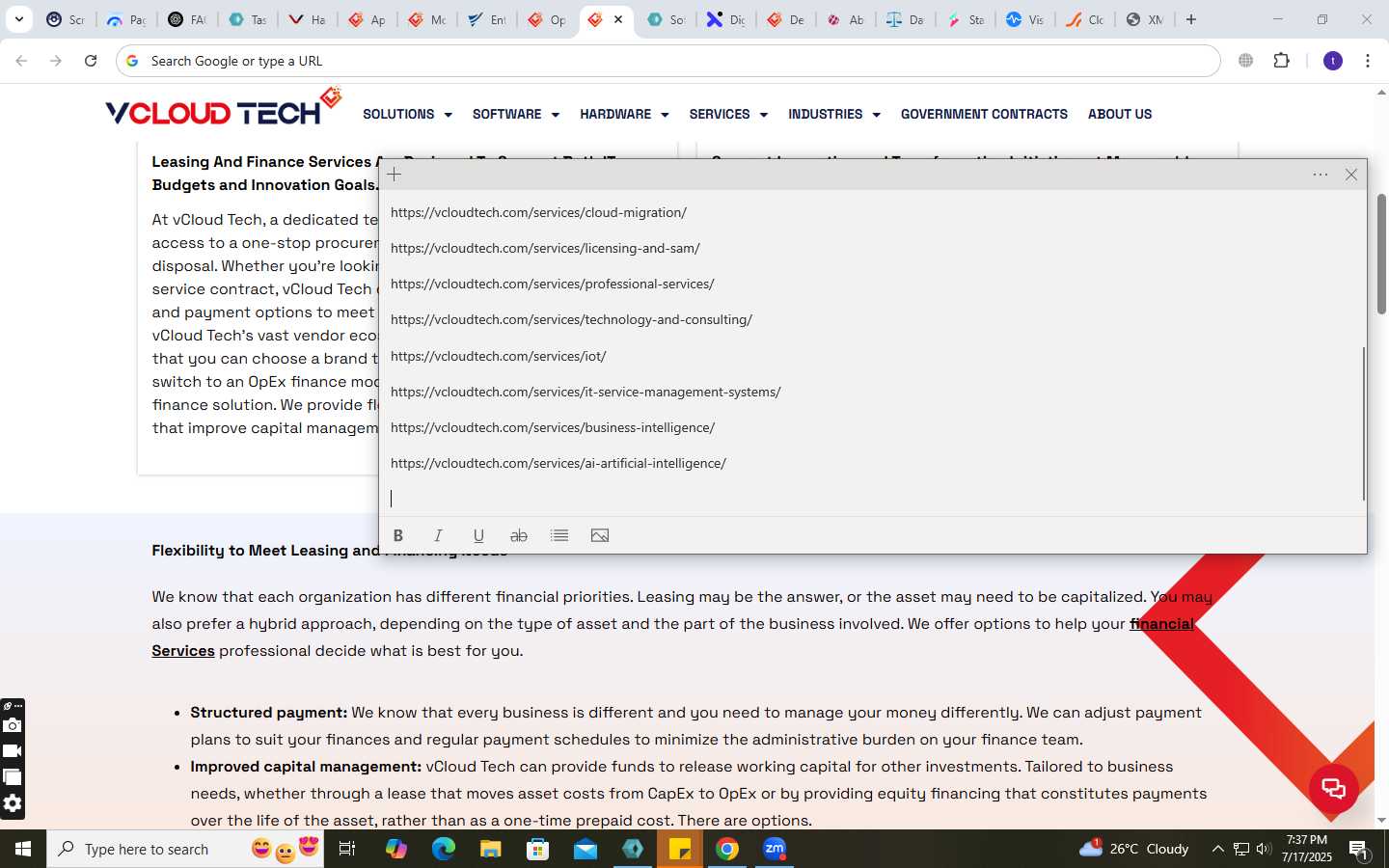Open a new browser tab

tap(1191, 19)
